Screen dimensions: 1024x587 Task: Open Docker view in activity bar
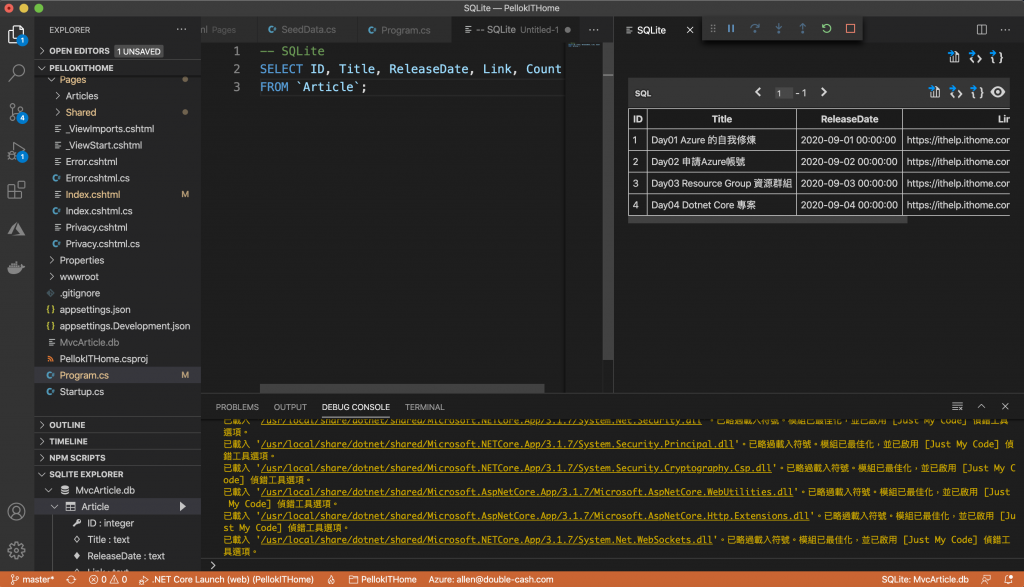[16, 268]
